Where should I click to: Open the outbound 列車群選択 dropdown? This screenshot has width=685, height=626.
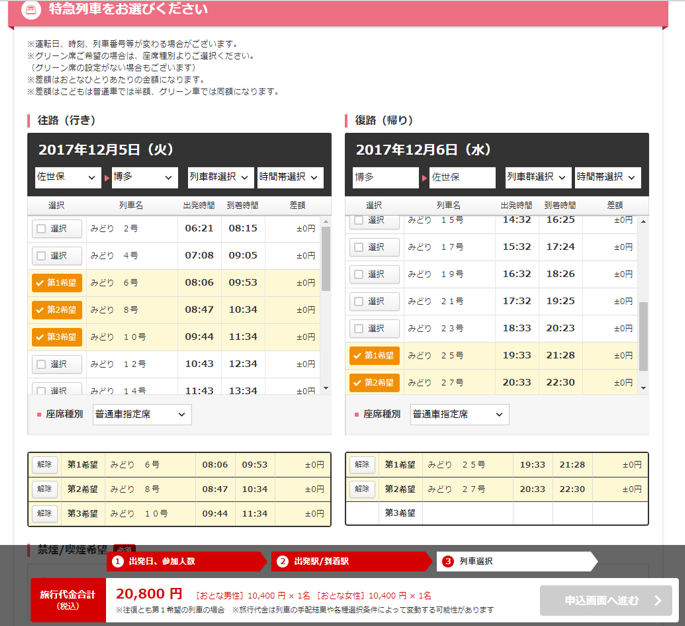pos(221,177)
